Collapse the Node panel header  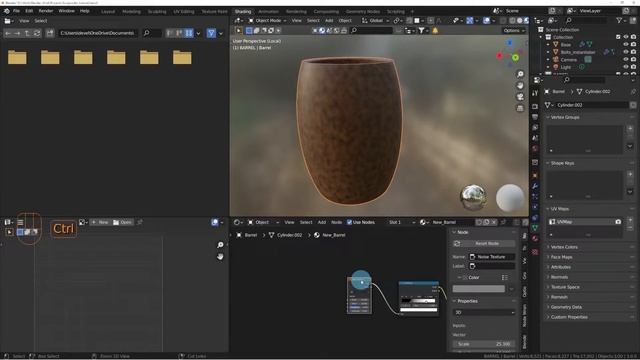tap(462, 232)
